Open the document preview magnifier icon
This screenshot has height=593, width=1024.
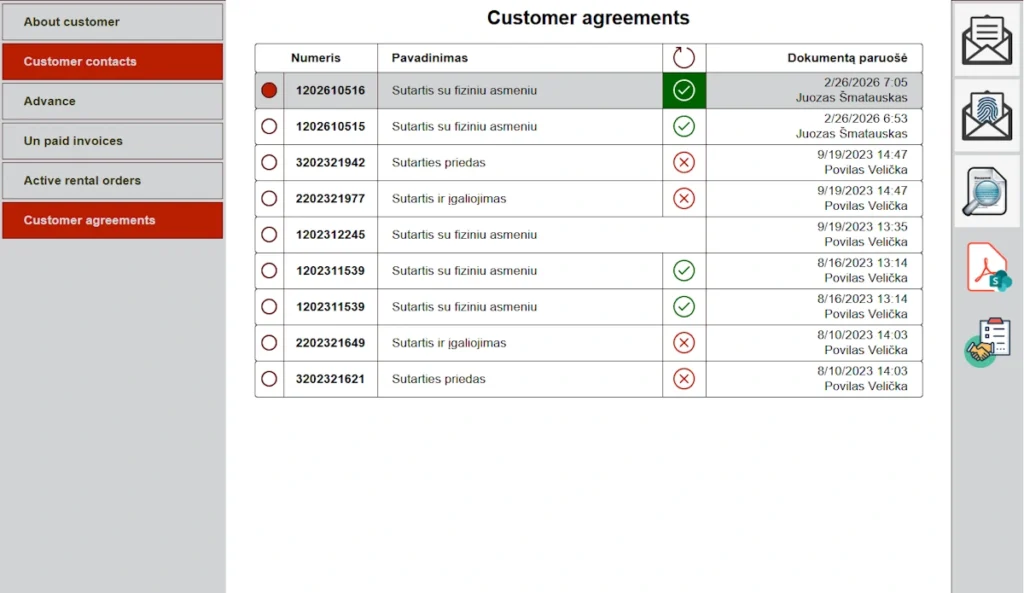click(x=986, y=189)
